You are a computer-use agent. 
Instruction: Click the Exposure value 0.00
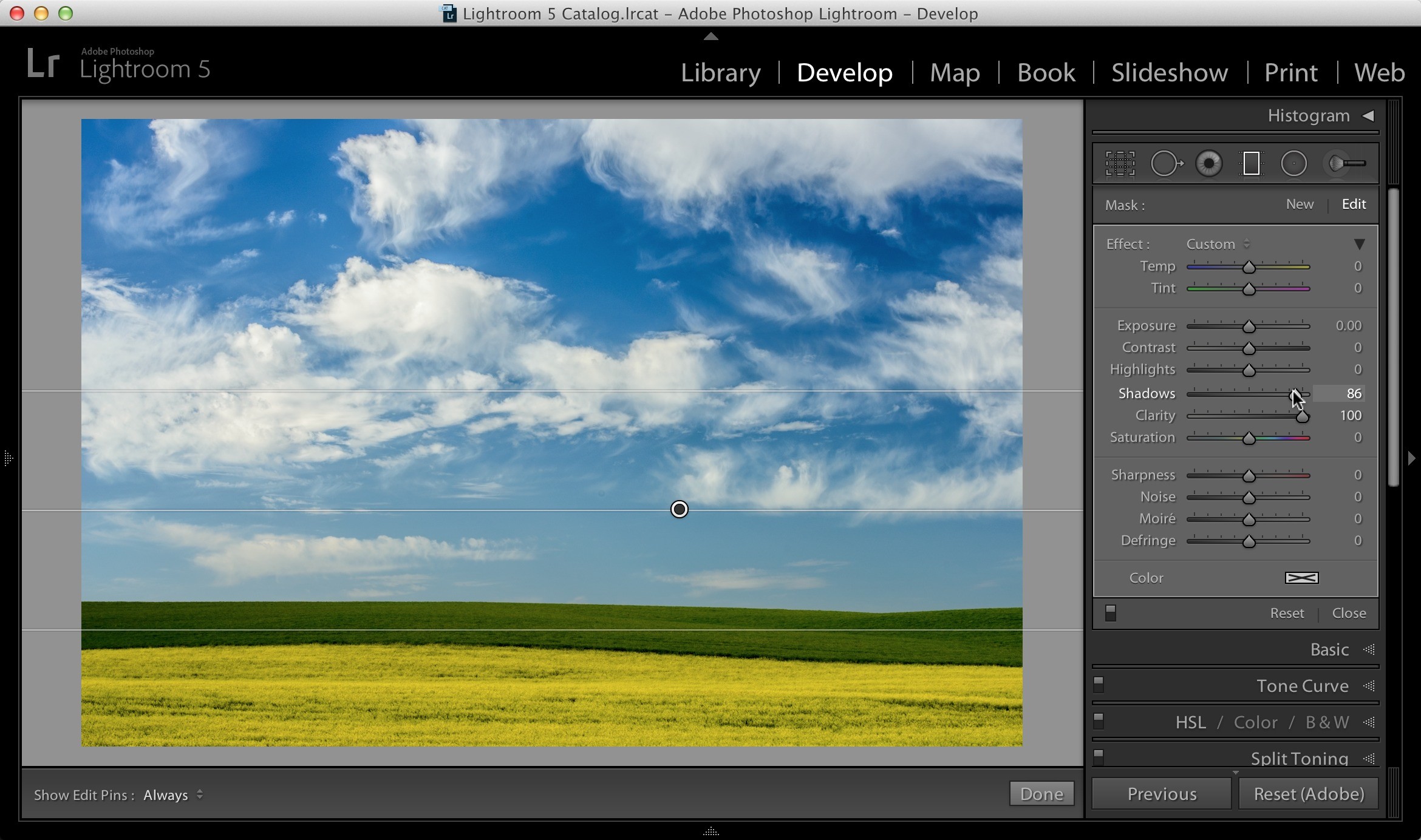click(1348, 325)
